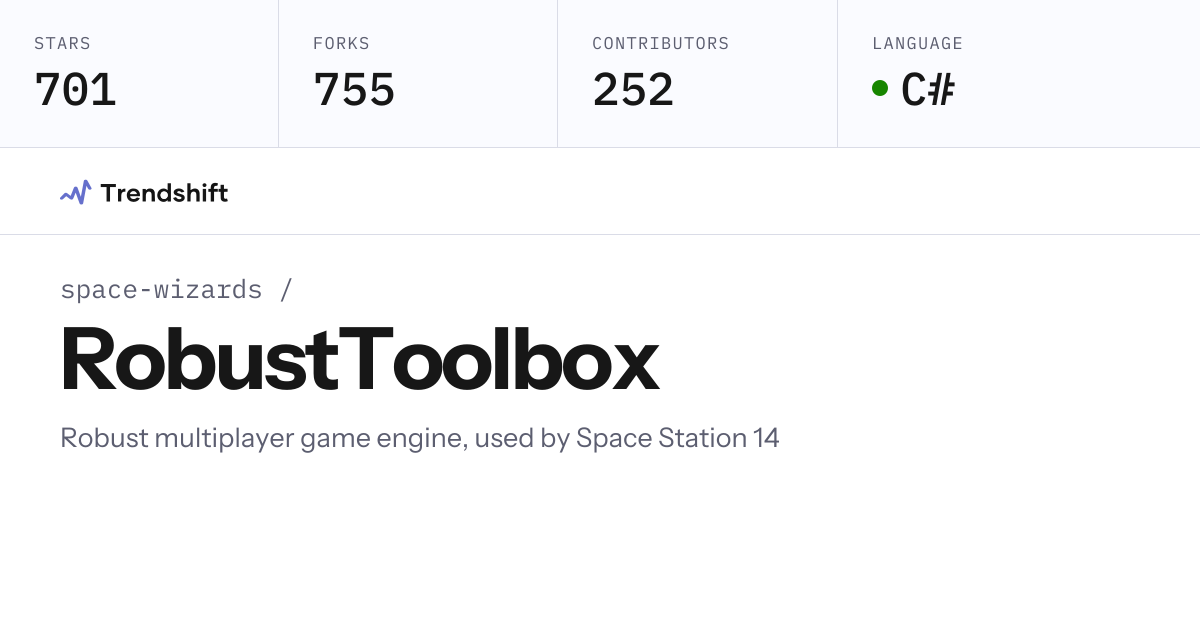Click the Trendshift brand name
The width and height of the screenshot is (1200, 630).
(164, 193)
